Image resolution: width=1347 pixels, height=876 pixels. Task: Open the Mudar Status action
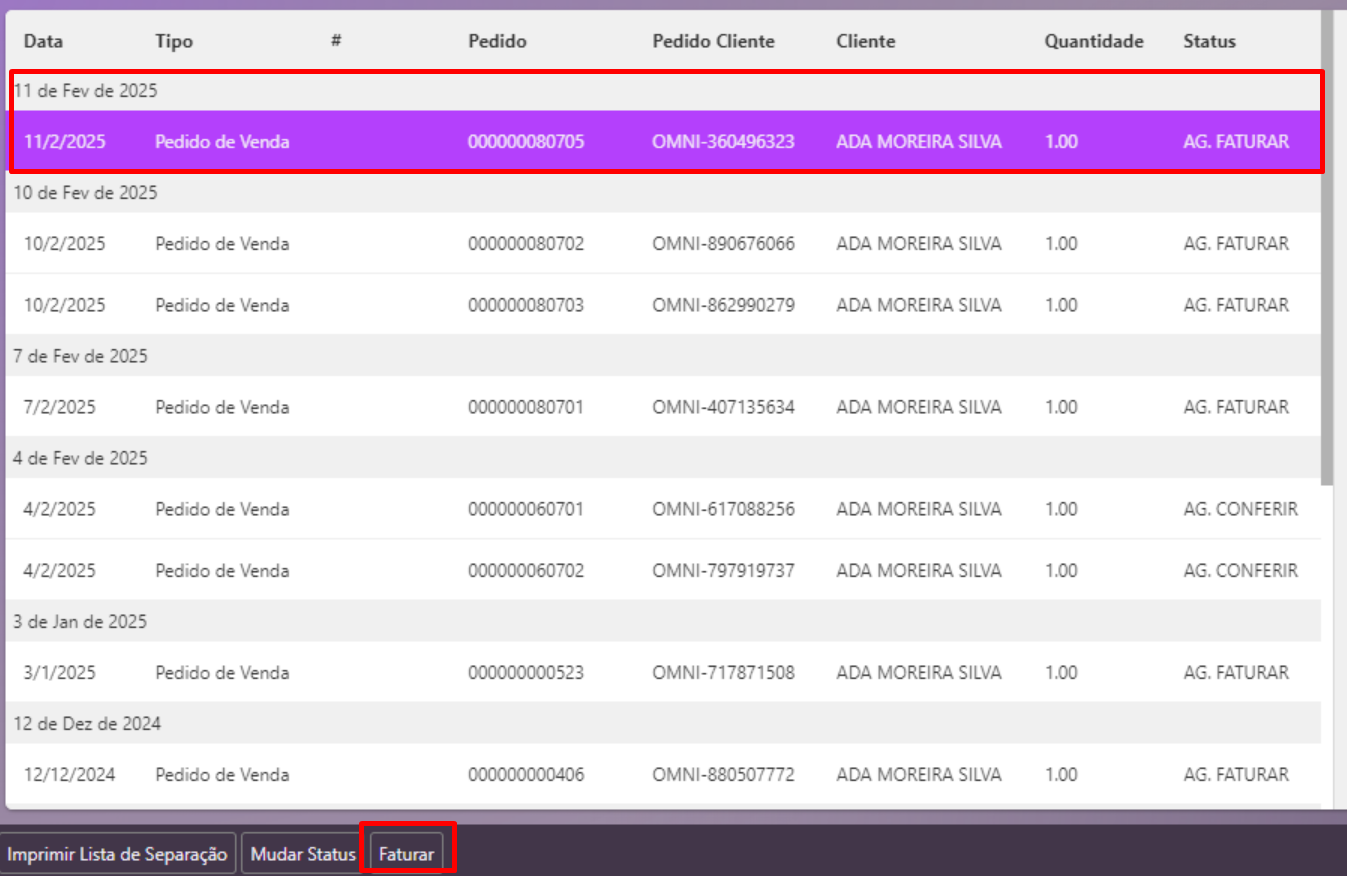coord(303,855)
